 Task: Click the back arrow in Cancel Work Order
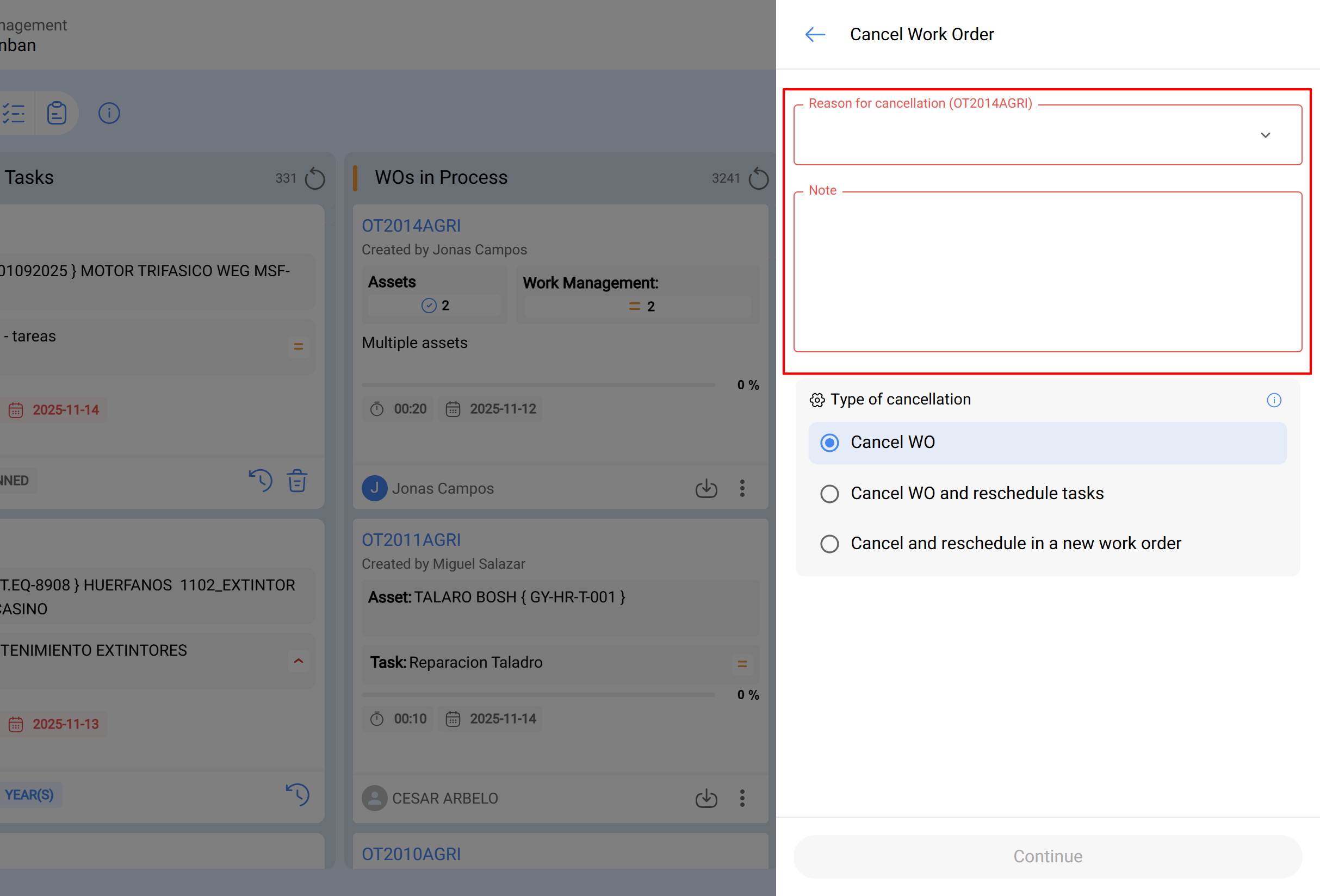coord(815,35)
